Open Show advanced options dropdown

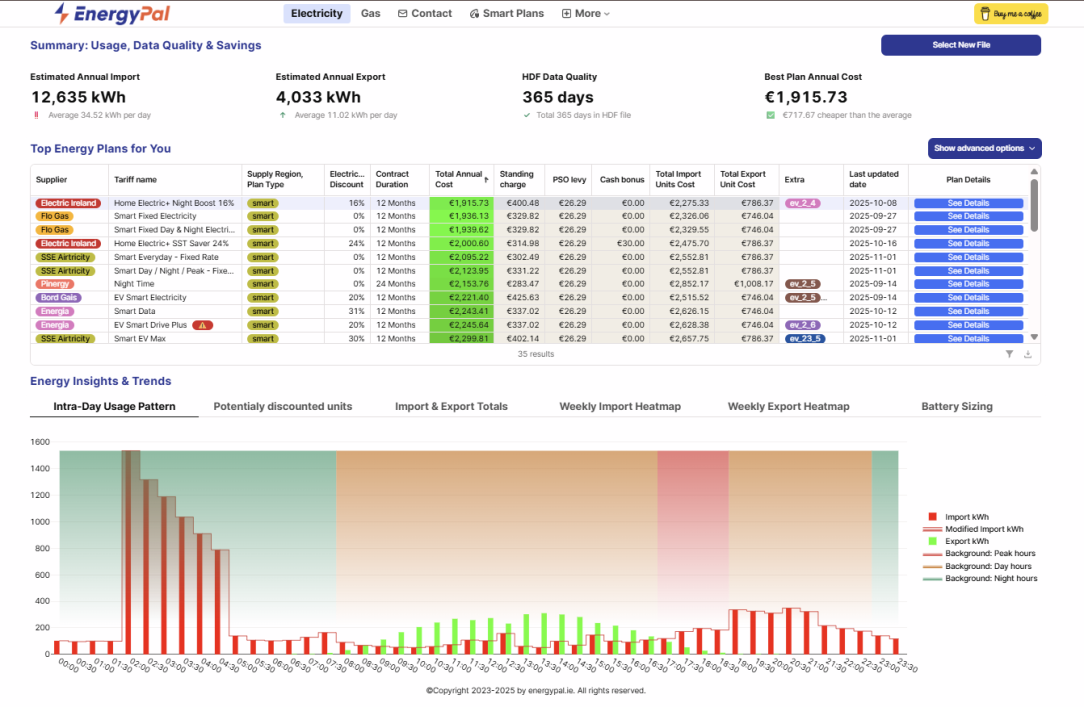984,149
